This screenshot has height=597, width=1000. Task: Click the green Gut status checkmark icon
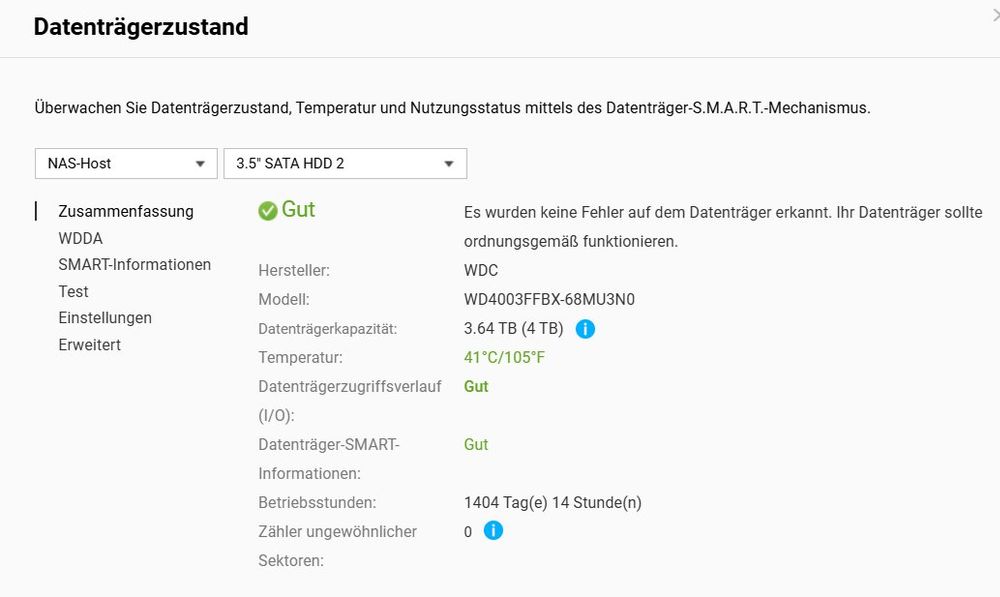(268, 210)
